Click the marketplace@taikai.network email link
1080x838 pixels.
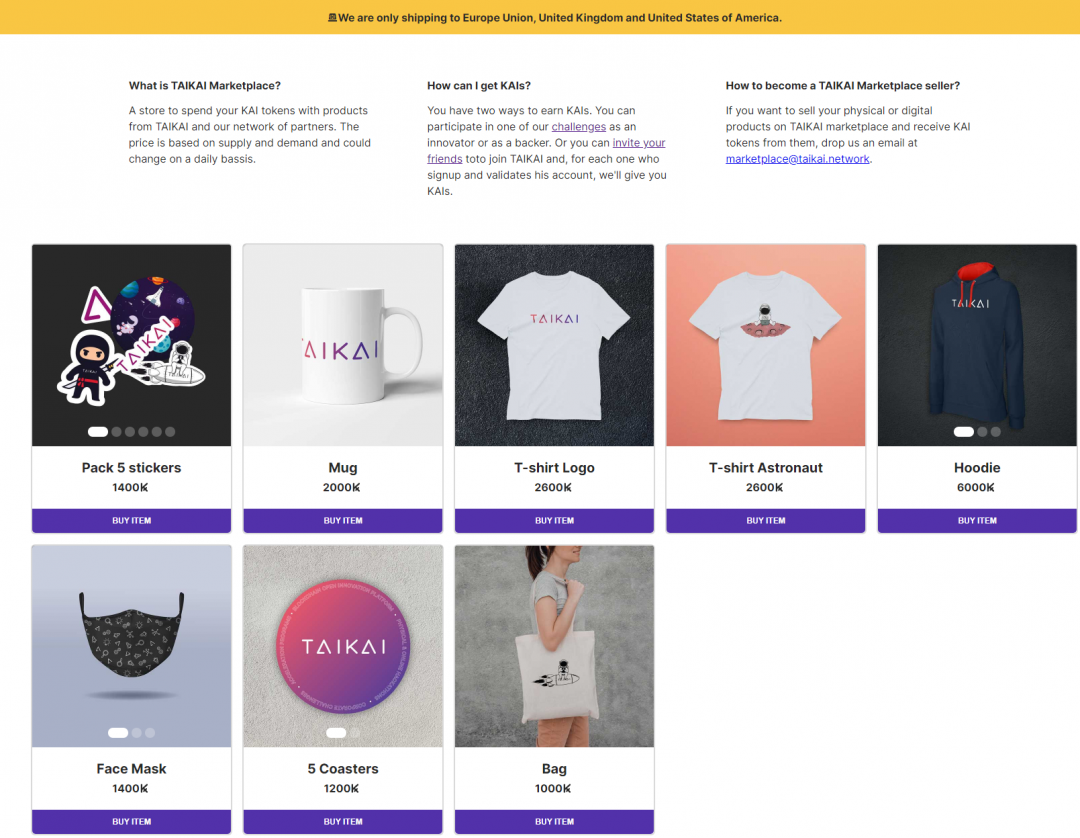click(797, 159)
